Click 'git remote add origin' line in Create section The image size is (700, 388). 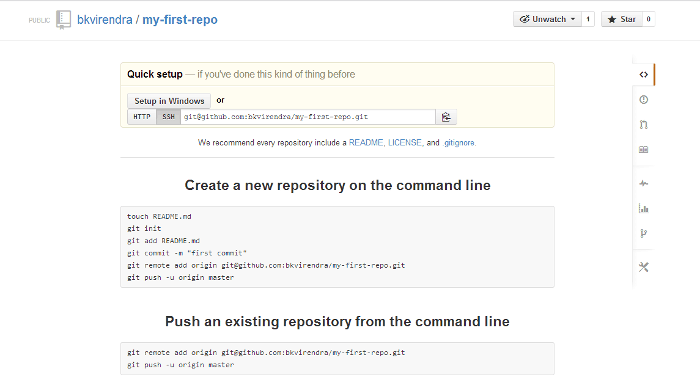tap(266, 265)
